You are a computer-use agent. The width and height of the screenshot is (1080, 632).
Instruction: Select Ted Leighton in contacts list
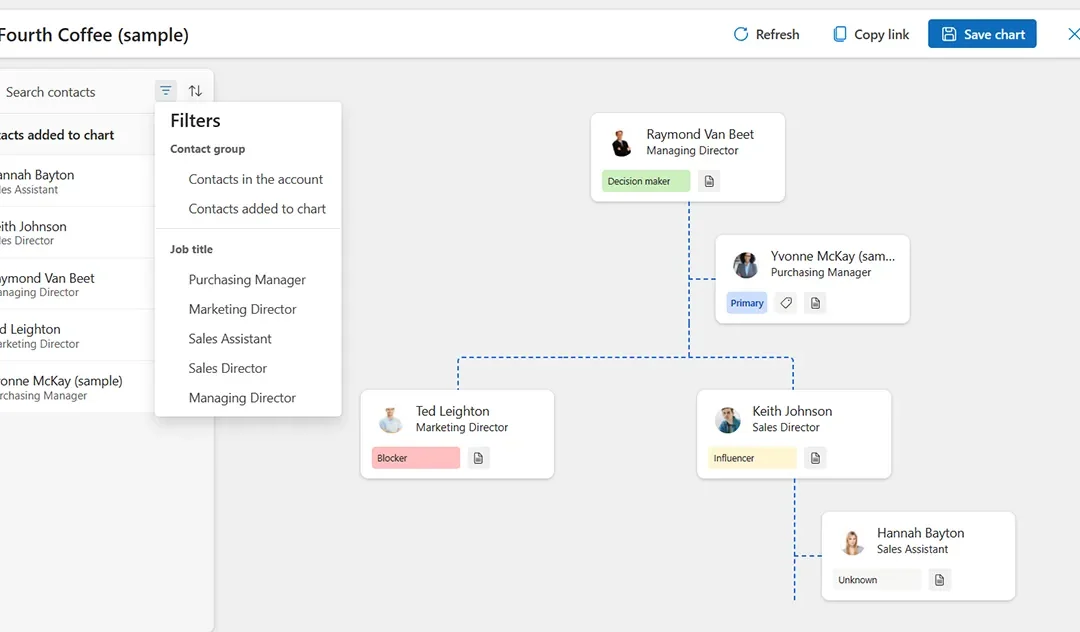[77, 336]
